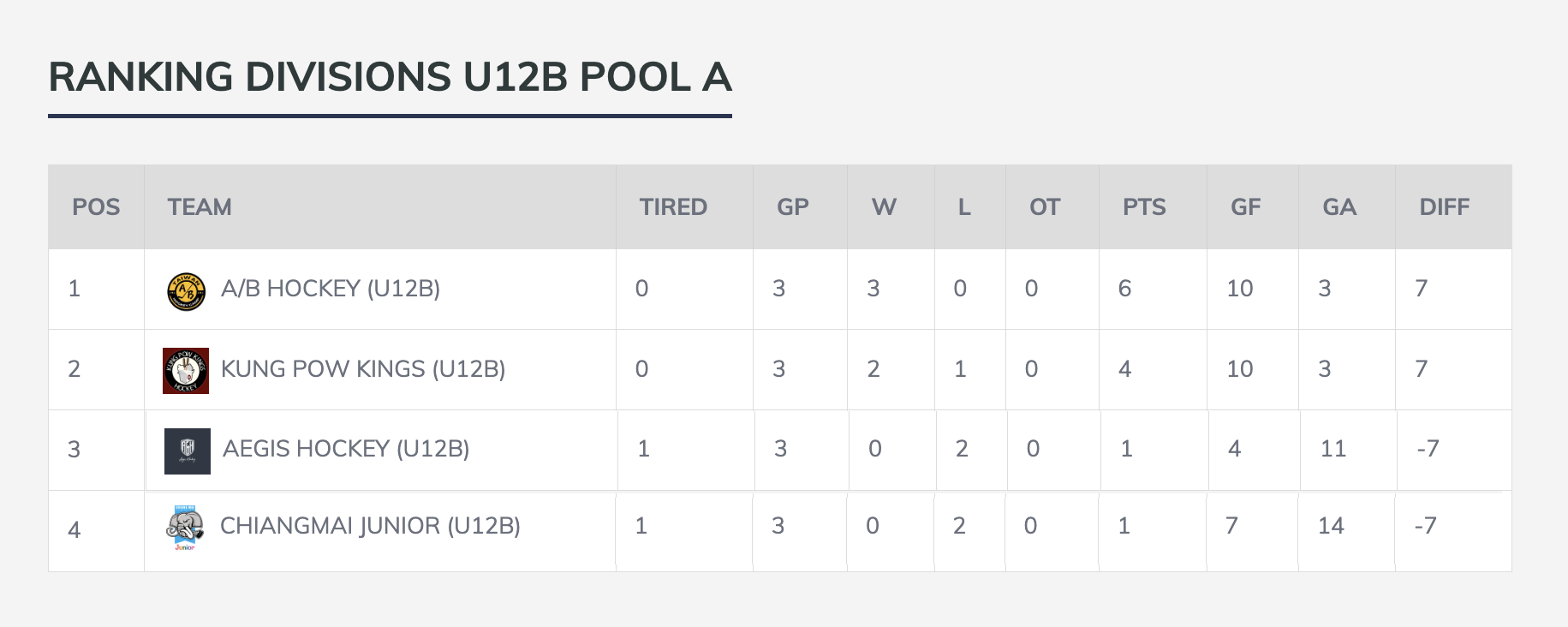Open the KUNG POW KINGS (U12B) team link
1568x627 pixels.
click(x=363, y=369)
